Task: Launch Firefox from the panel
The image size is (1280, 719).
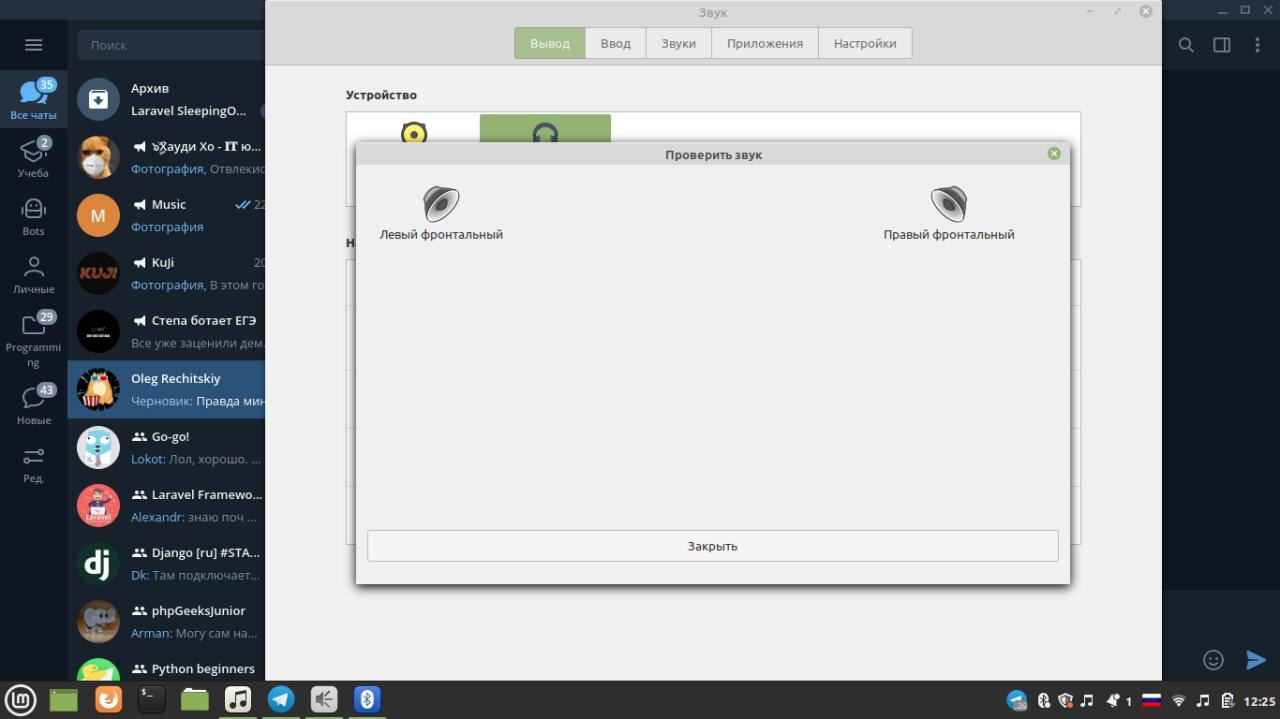Action: click(x=108, y=699)
